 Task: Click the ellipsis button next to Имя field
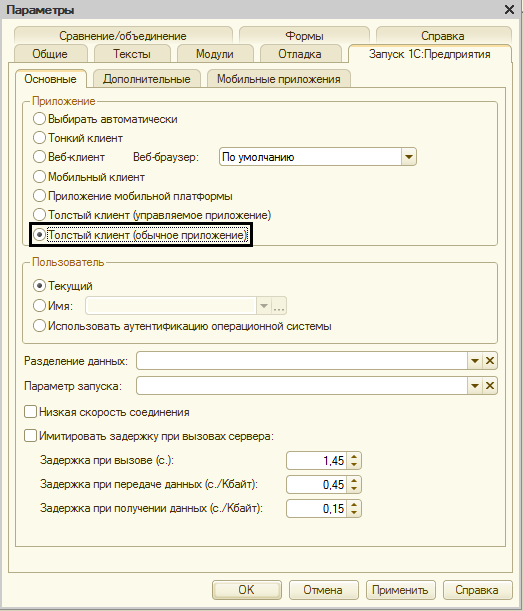click(x=279, y=306)
